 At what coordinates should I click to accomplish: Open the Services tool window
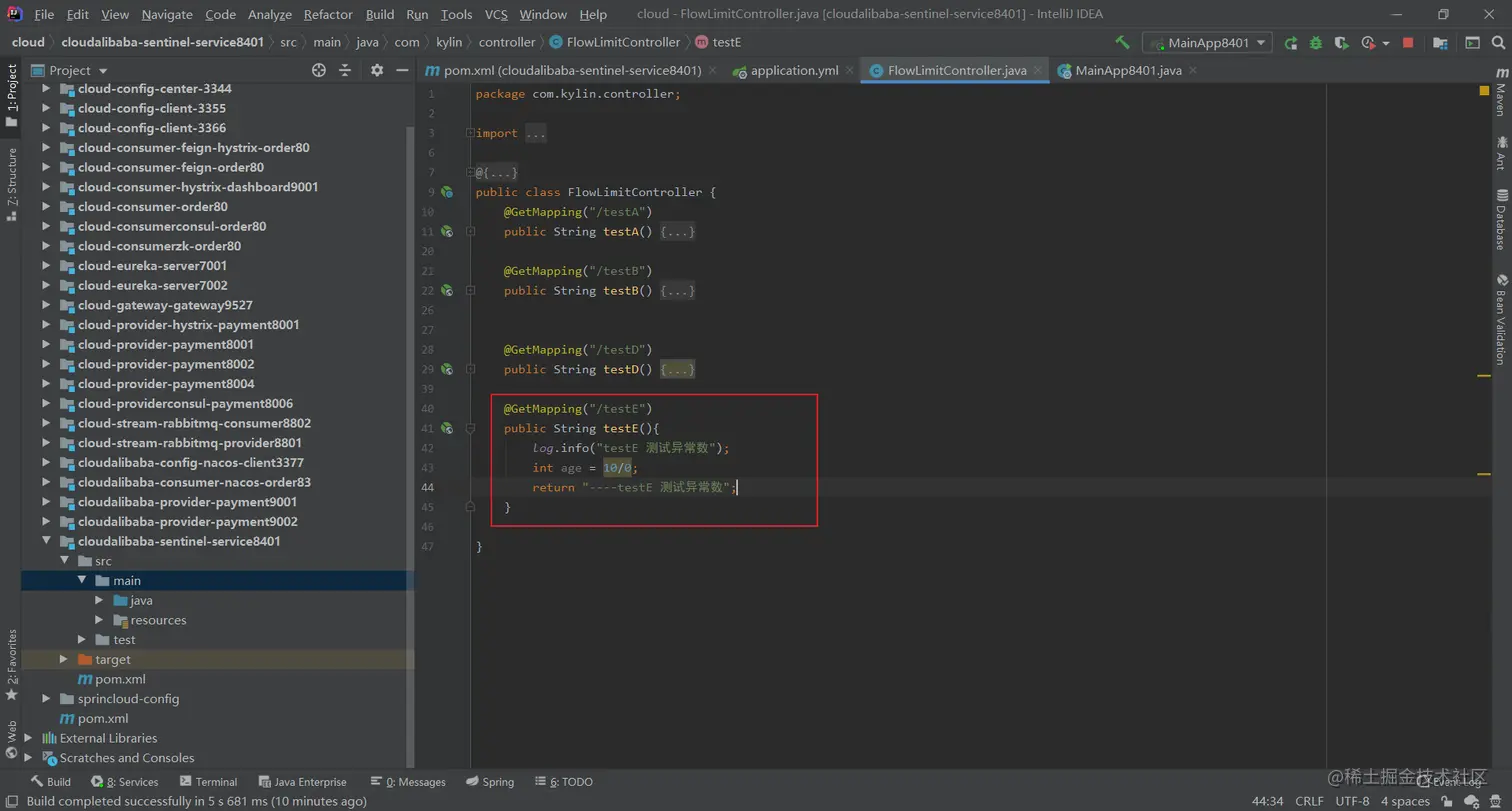[x=125, y=782]
